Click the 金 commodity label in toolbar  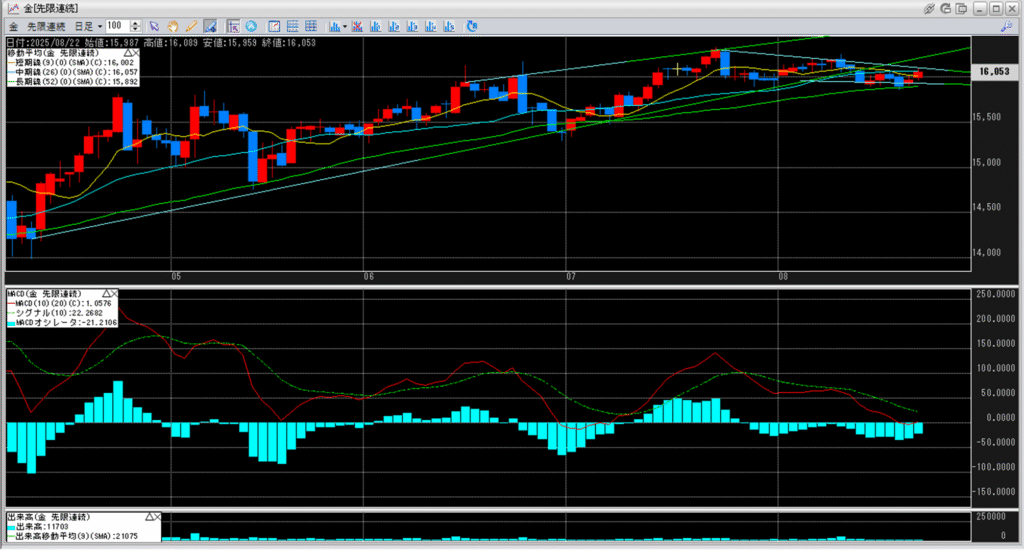pos(14,27)
